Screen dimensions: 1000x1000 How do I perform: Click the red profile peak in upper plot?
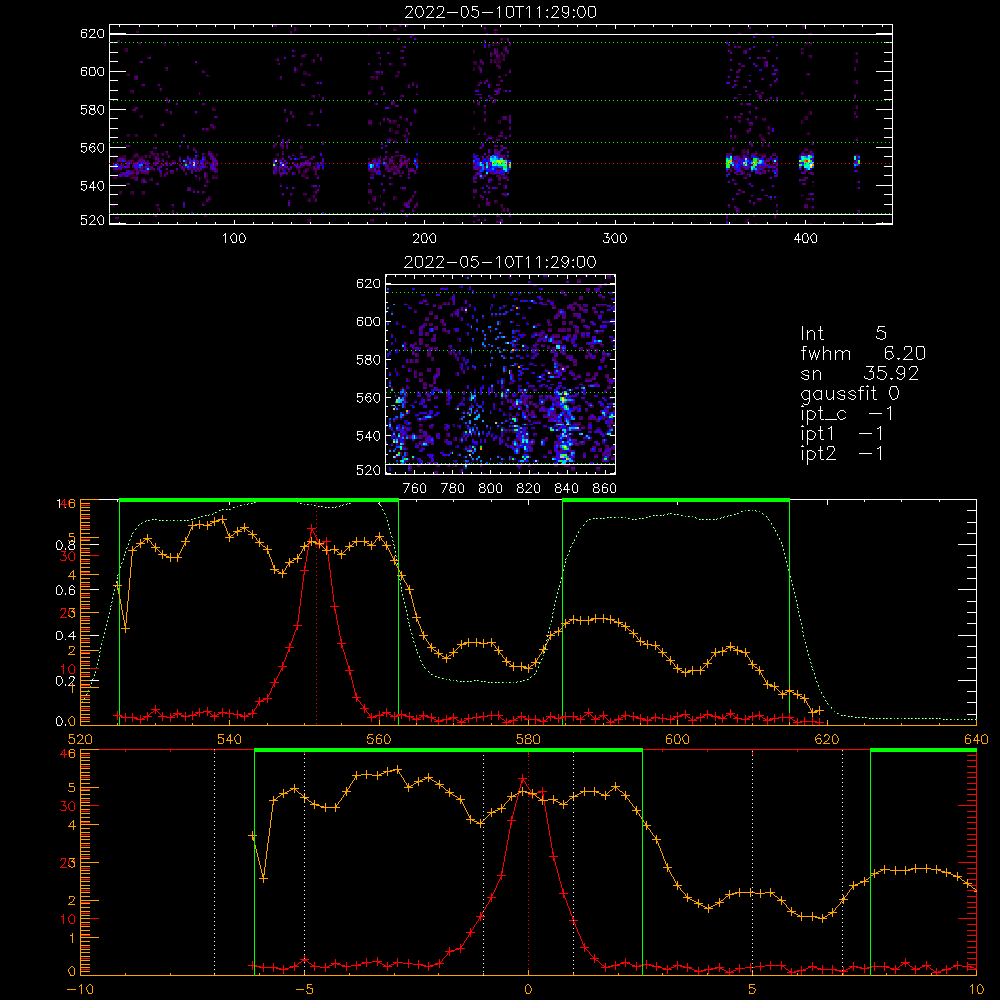[x=311, y=529]
